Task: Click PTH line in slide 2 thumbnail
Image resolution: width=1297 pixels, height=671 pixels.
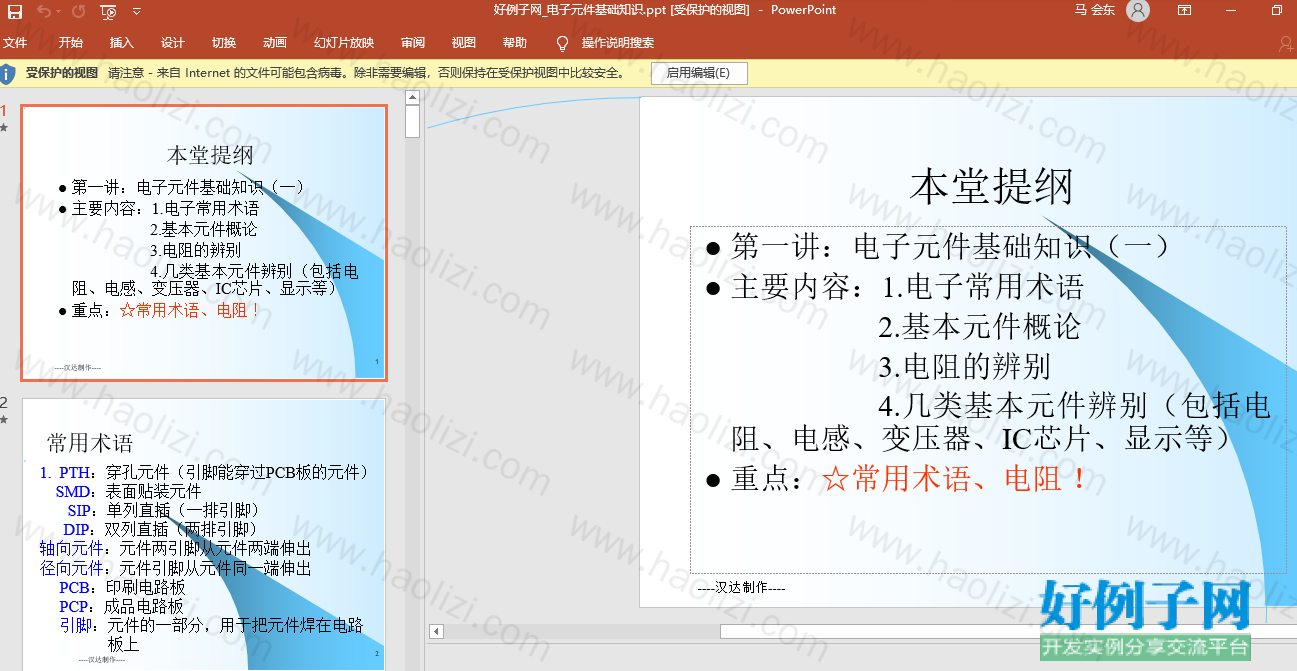Action: pyautogui.click(x=204, y=472)
